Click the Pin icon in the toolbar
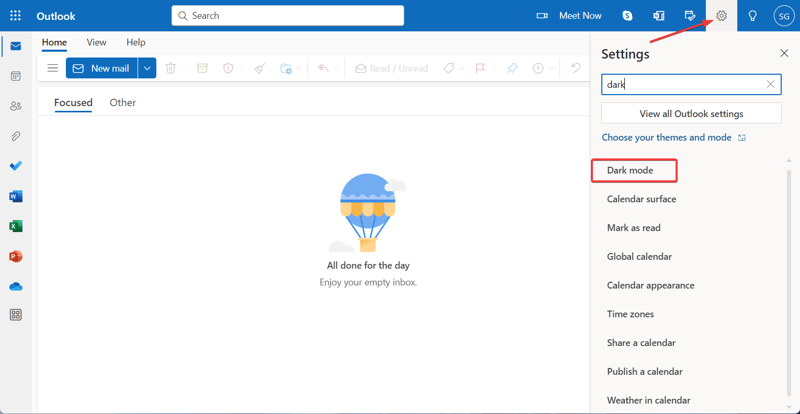The width and height of the screenshot is (800, 414). [512, 68]
